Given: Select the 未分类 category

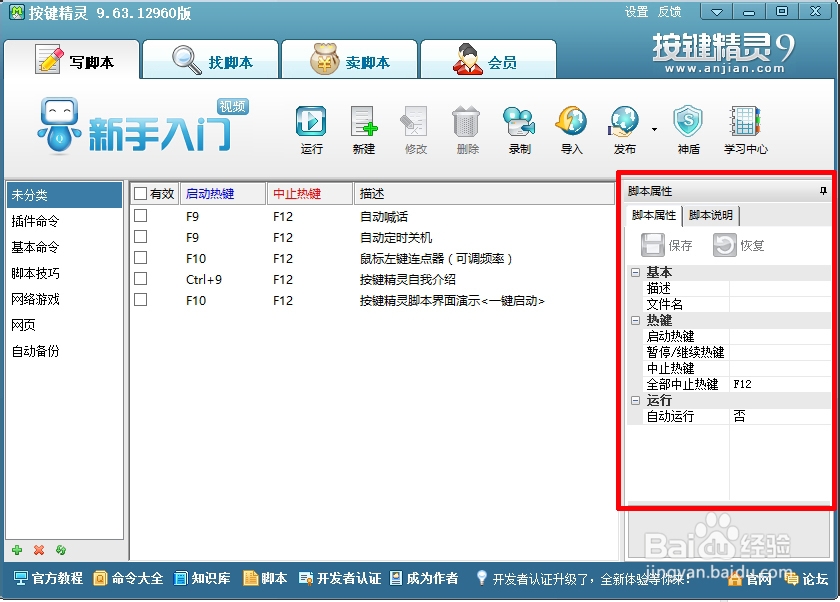Looking at the screenshot, I should coord(64,195).
